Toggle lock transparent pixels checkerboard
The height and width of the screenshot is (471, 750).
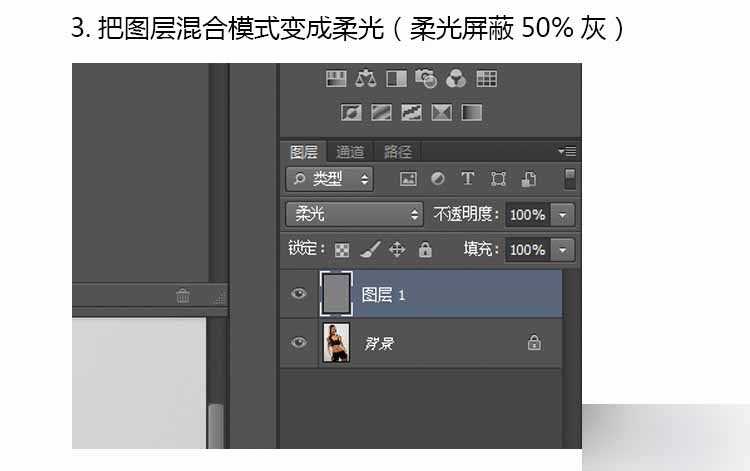tap(342, 249)
